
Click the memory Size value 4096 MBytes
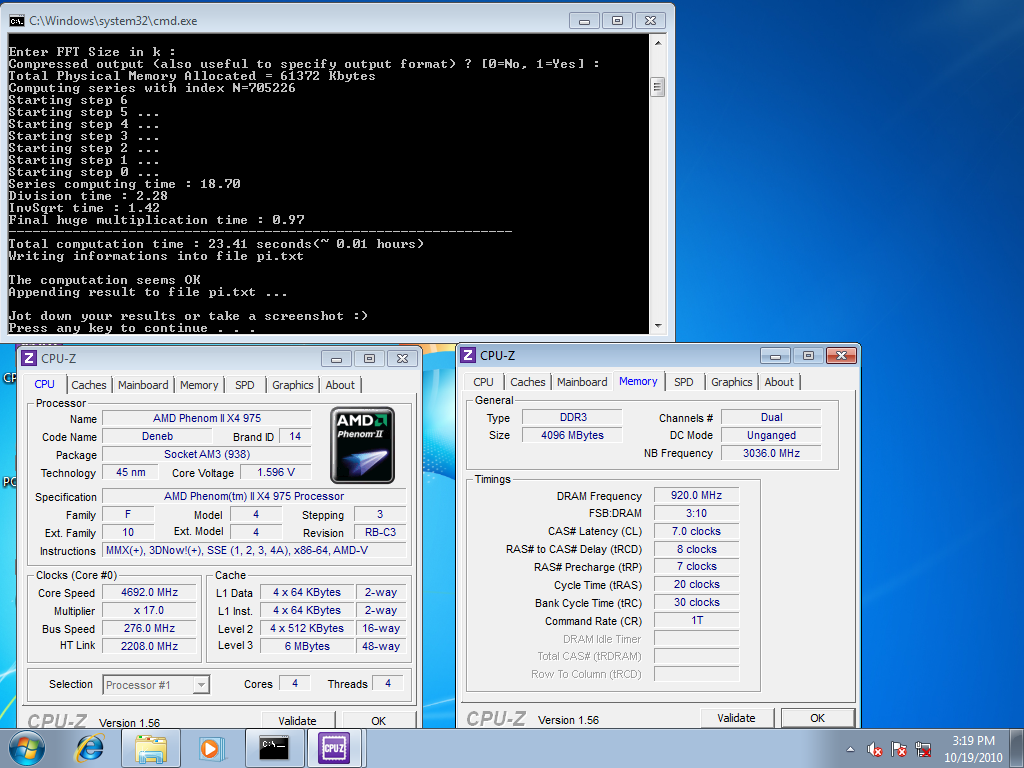[x=572, y=435]
